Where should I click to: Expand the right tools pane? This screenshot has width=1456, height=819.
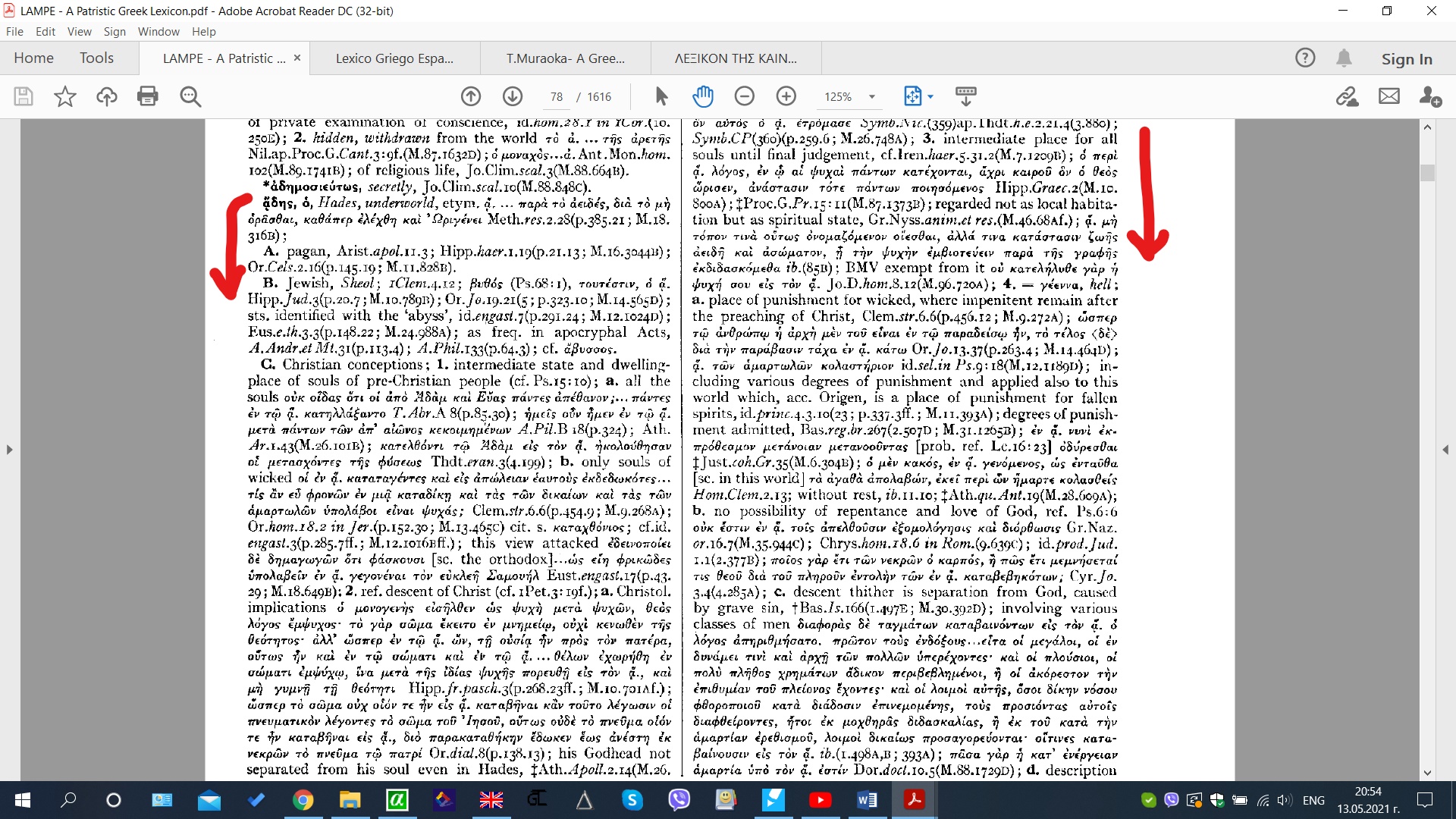(1445, 450)
